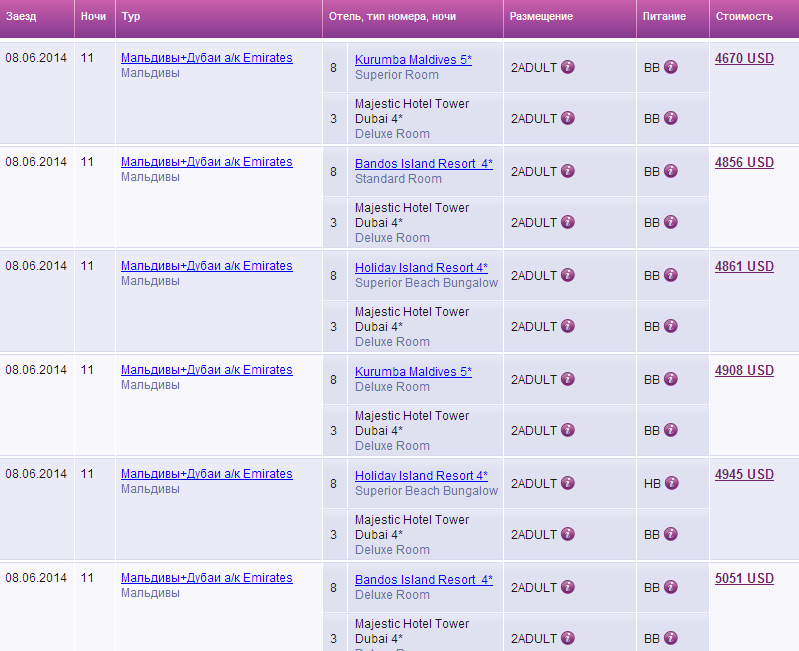The image size is (799, 651).
Task: Open BB info icon for Bandos Standard Room
Action: pos(671,171)
